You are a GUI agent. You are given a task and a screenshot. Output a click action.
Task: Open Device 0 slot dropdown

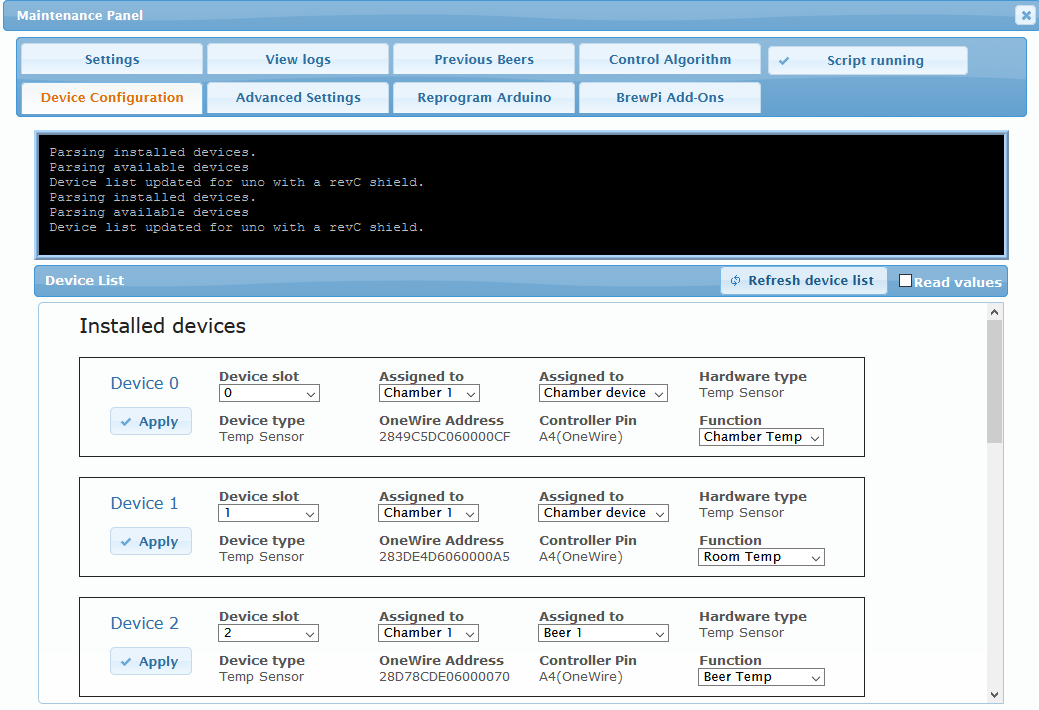(x=269, y=393)
